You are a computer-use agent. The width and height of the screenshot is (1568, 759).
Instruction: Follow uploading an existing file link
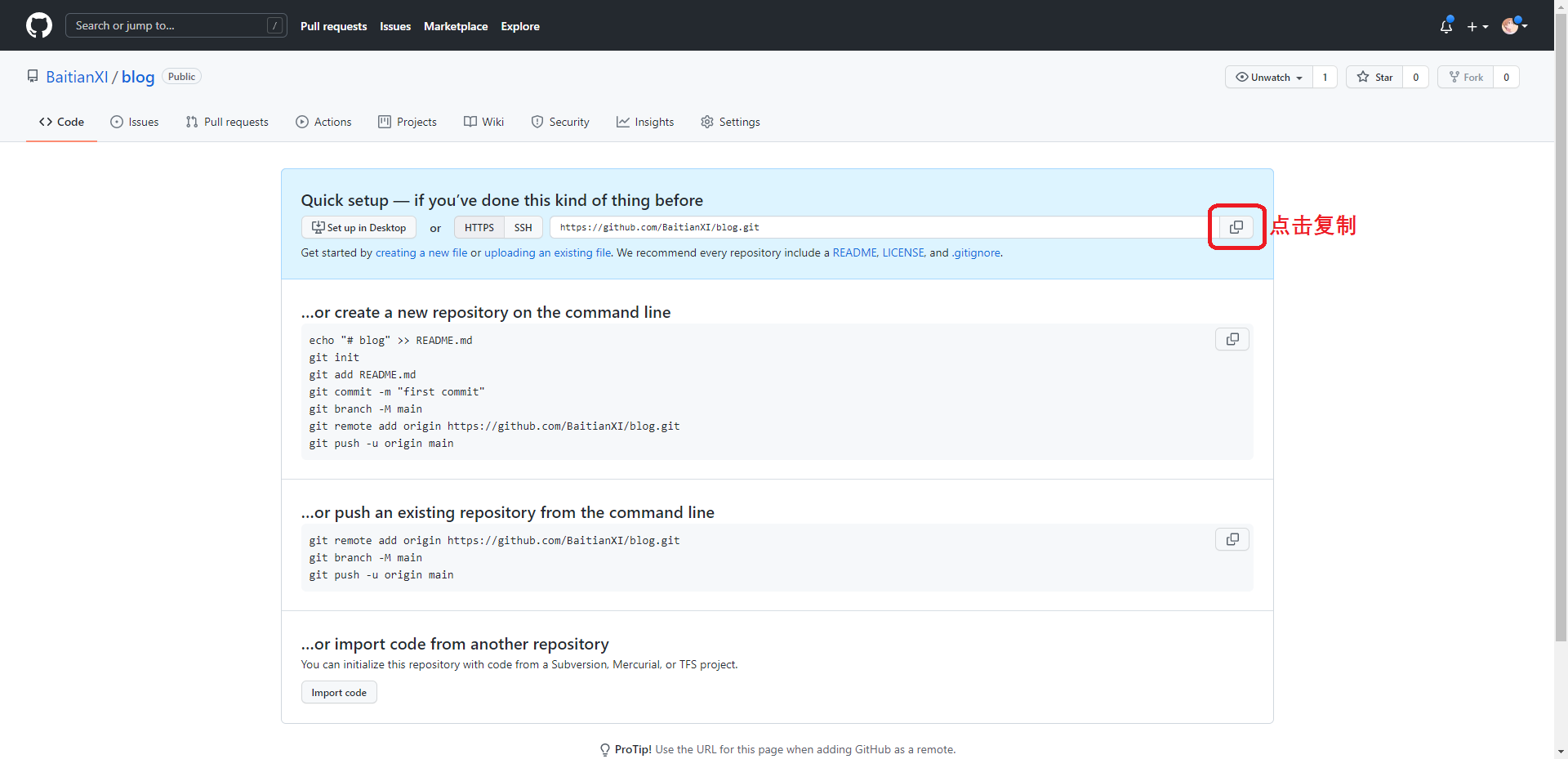(x=547, y=252)
